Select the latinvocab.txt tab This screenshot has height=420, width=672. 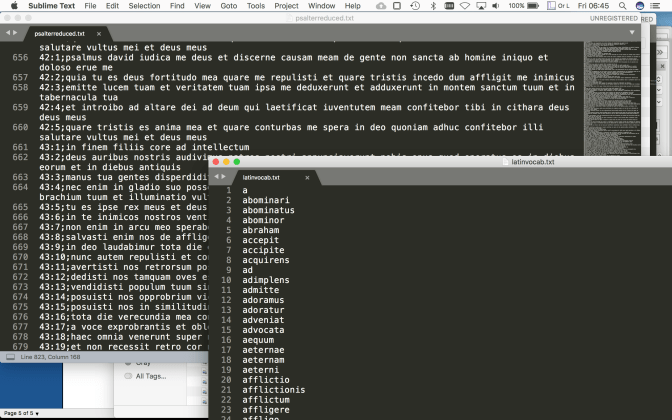pos(265,177)
